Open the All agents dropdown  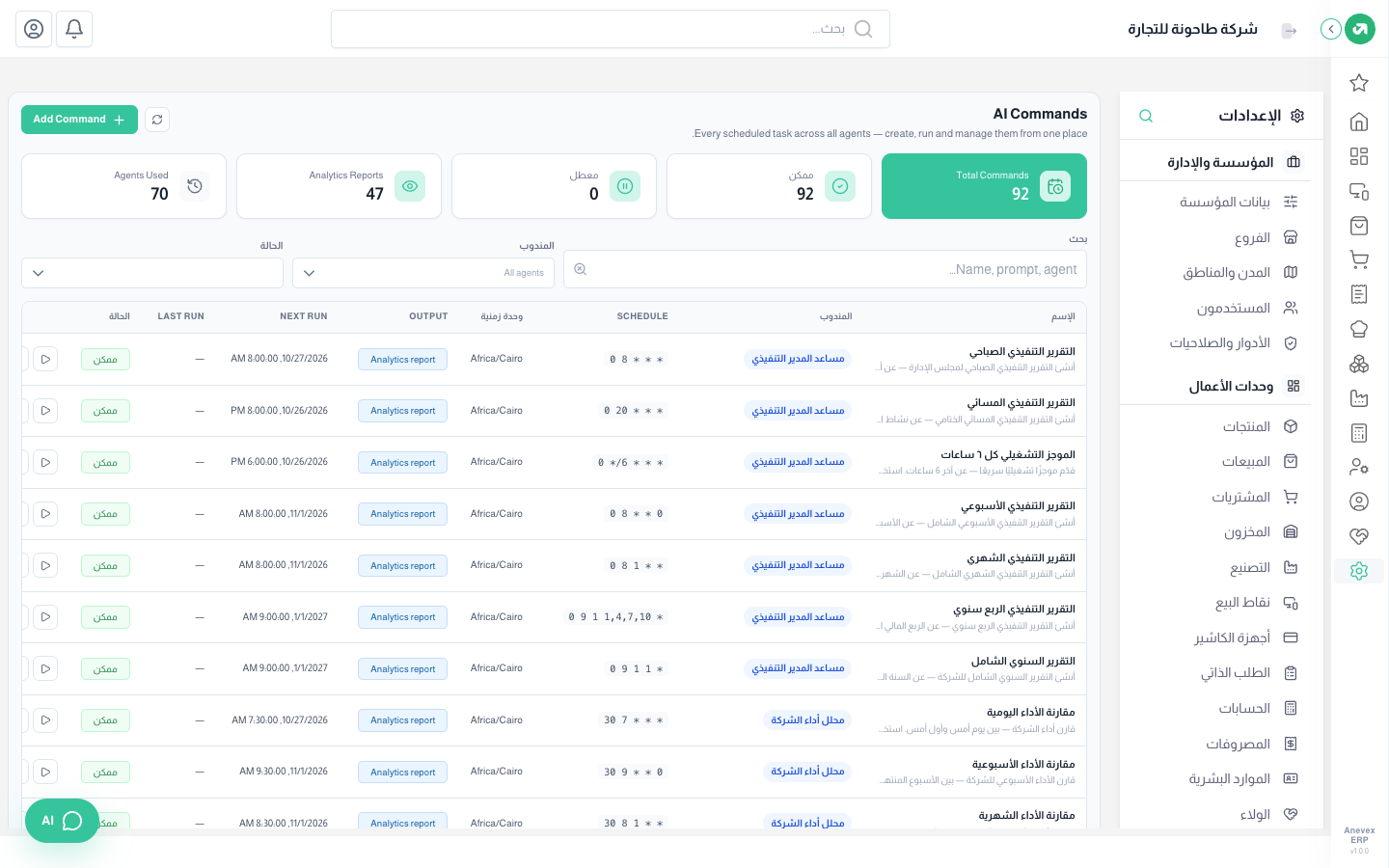click(423, 273)
